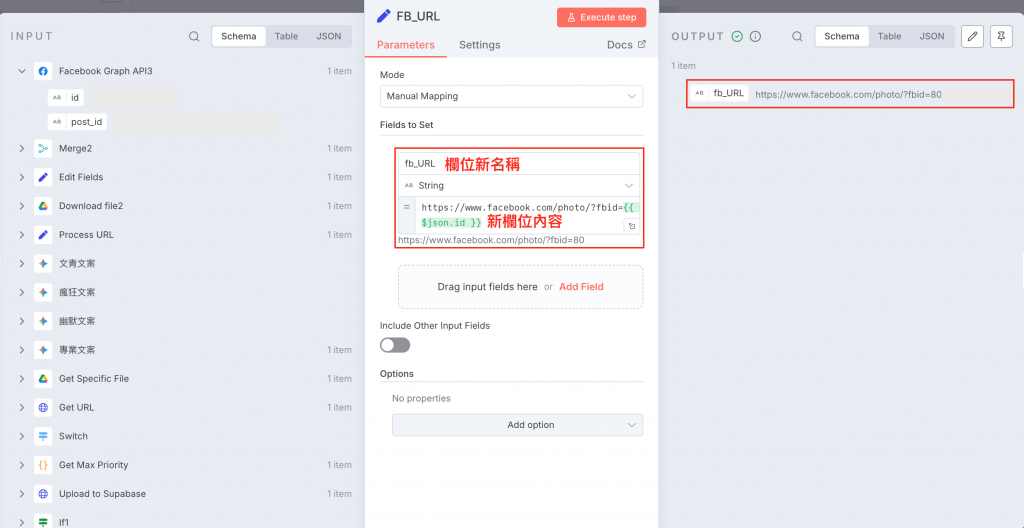Expand the Process URL node
The height and width of the screenshot is (528, 1024).
tap(22, 235)
